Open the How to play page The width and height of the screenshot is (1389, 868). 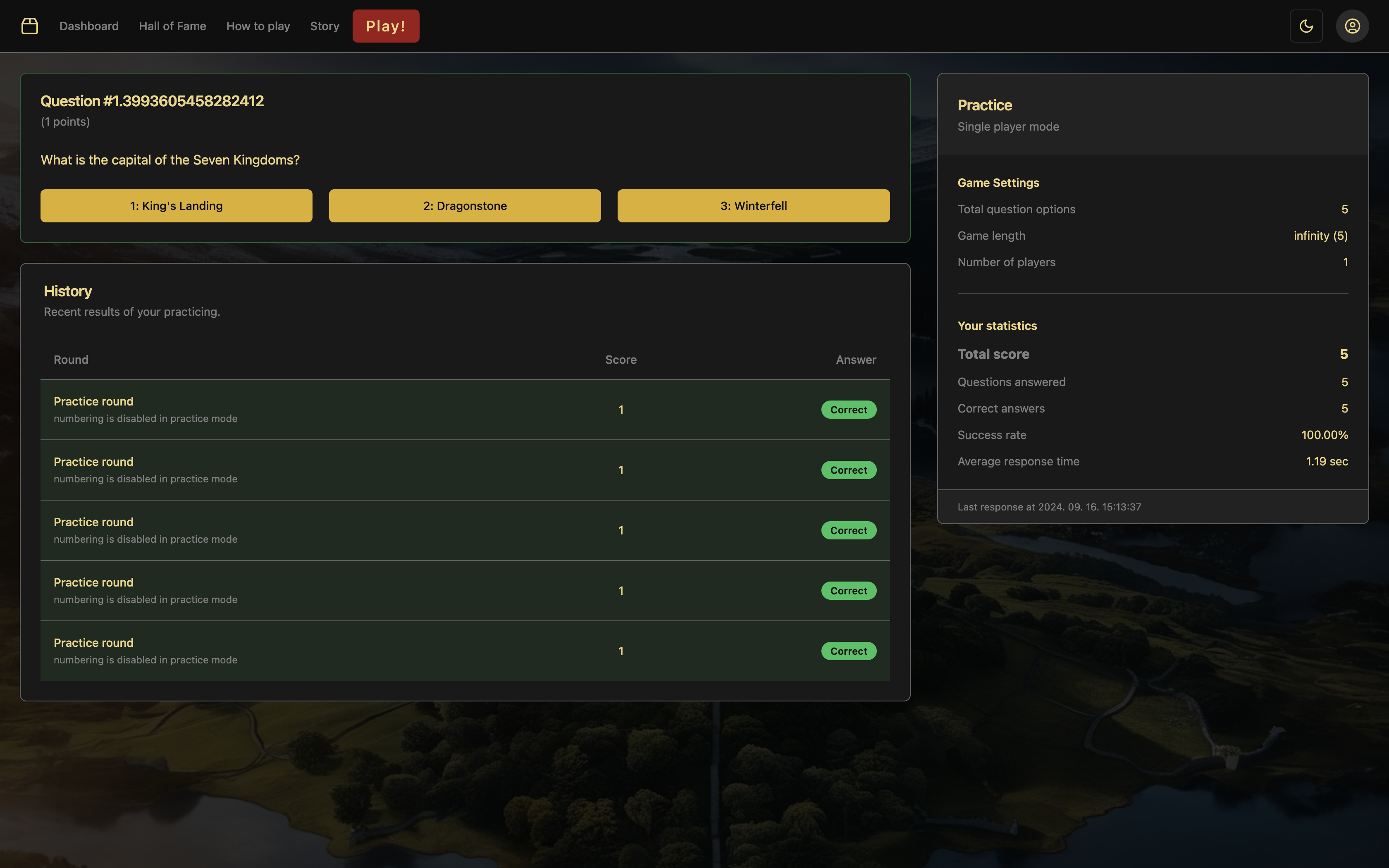[258, 26]
